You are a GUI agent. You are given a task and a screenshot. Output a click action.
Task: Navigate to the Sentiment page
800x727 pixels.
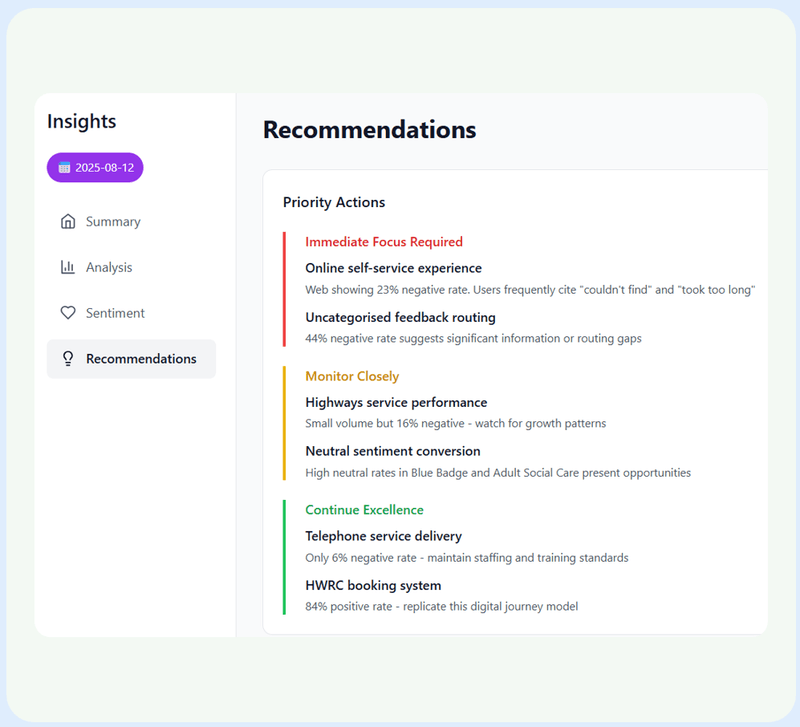(114, 313)
